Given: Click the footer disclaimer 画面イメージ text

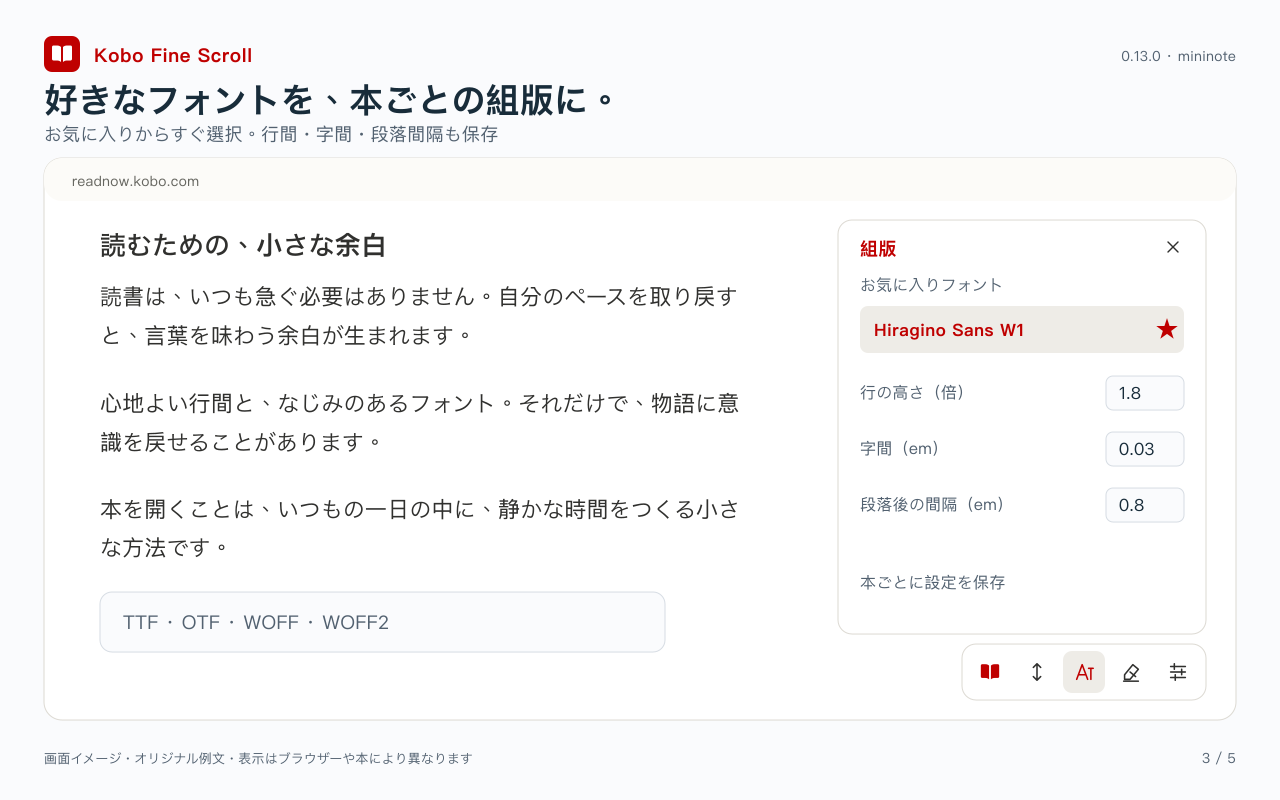Looking at the screenshot, I should pos(258,759).
